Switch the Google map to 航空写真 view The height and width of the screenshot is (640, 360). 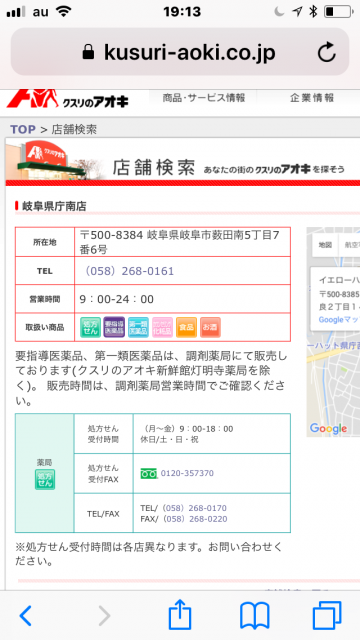tap(350, 245)
